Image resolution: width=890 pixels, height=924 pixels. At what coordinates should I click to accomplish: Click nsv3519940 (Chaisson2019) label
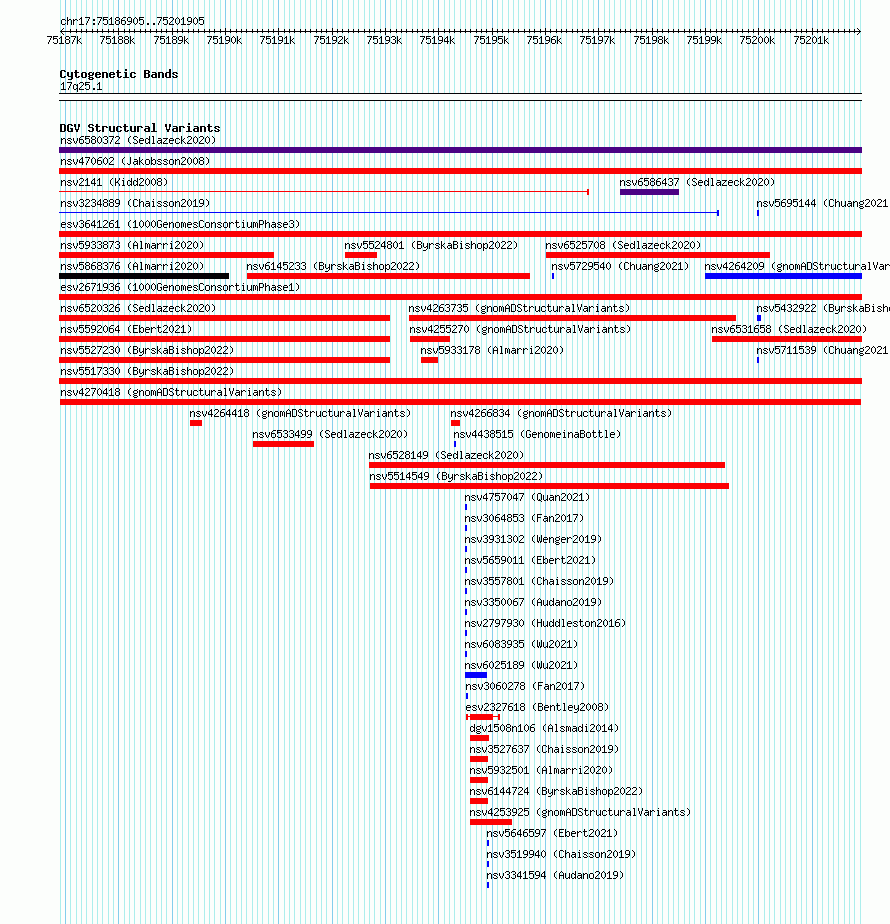point(561,854)
